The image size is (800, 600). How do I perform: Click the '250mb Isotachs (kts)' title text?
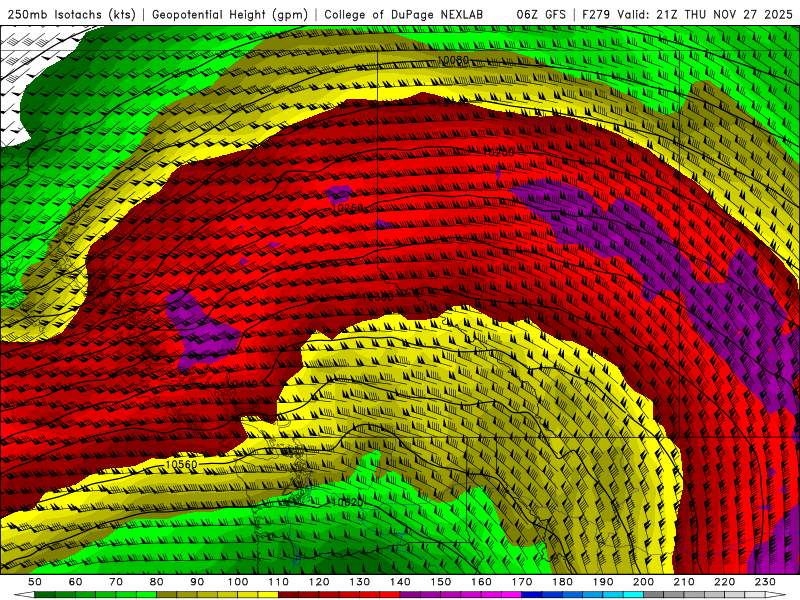point(71,15)
